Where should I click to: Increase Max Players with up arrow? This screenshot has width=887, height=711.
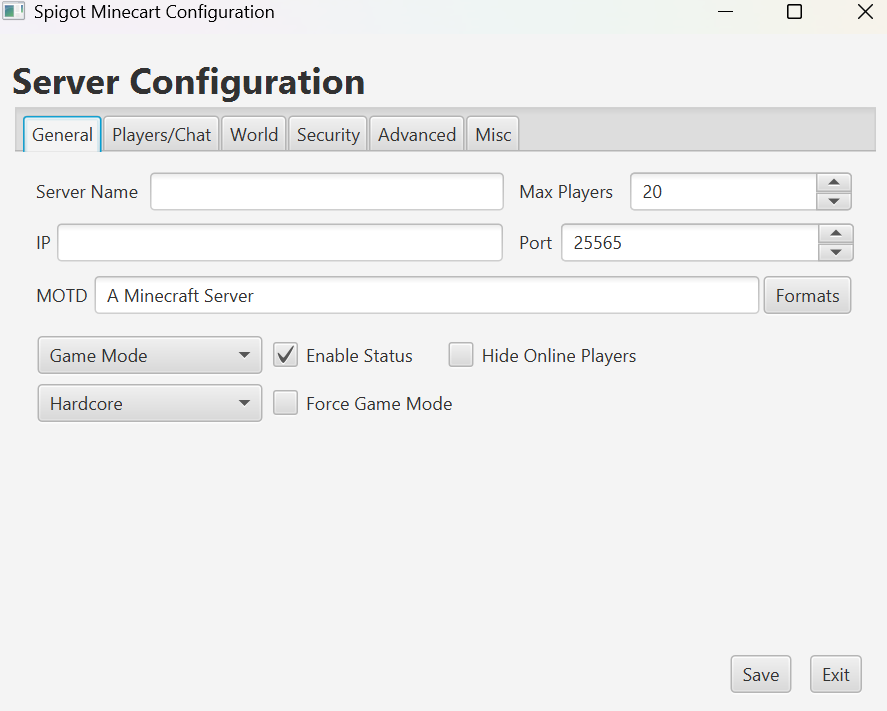834,182
